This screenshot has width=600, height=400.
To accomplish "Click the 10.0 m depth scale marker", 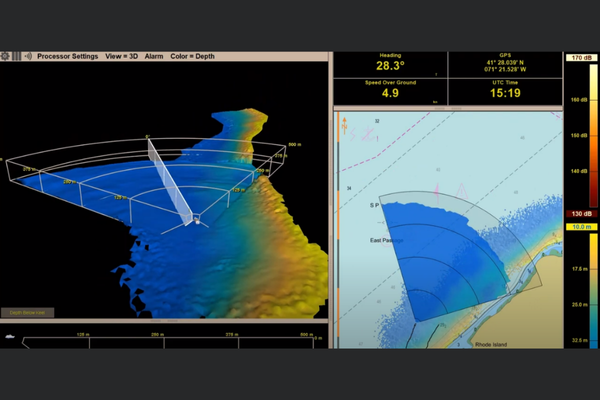I will tap(580, 227).
